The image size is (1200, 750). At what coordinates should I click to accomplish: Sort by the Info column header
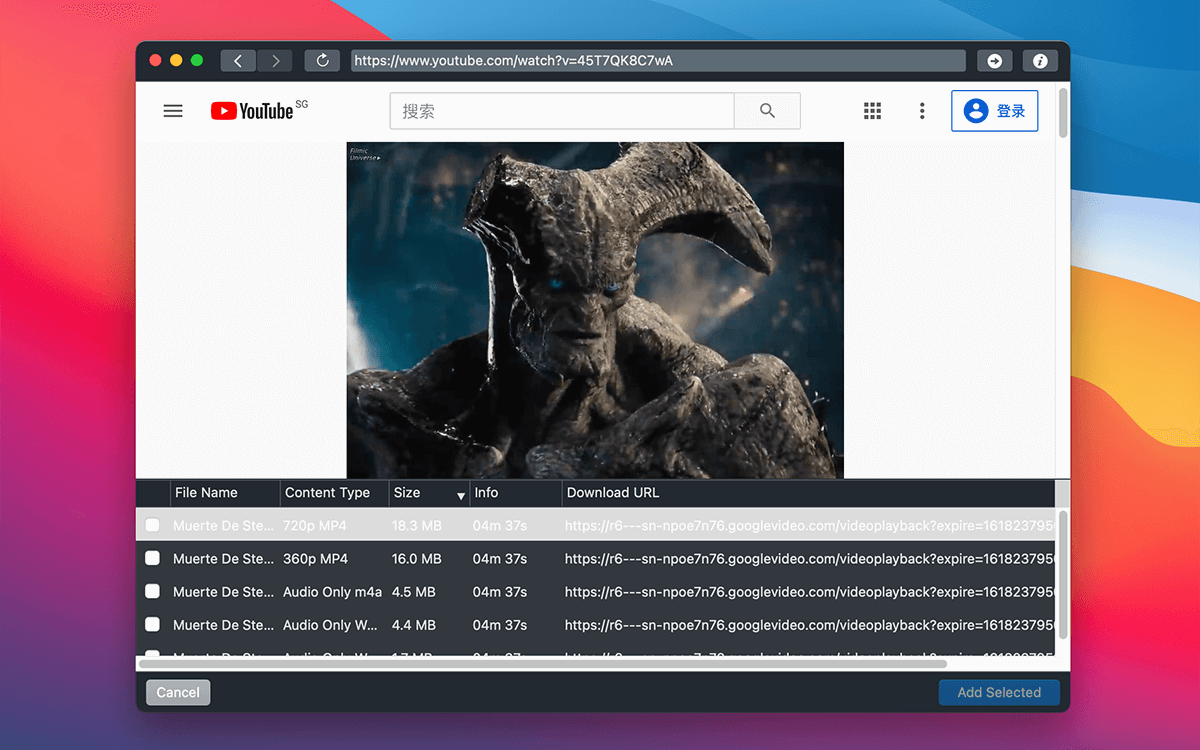pos(516,493)
